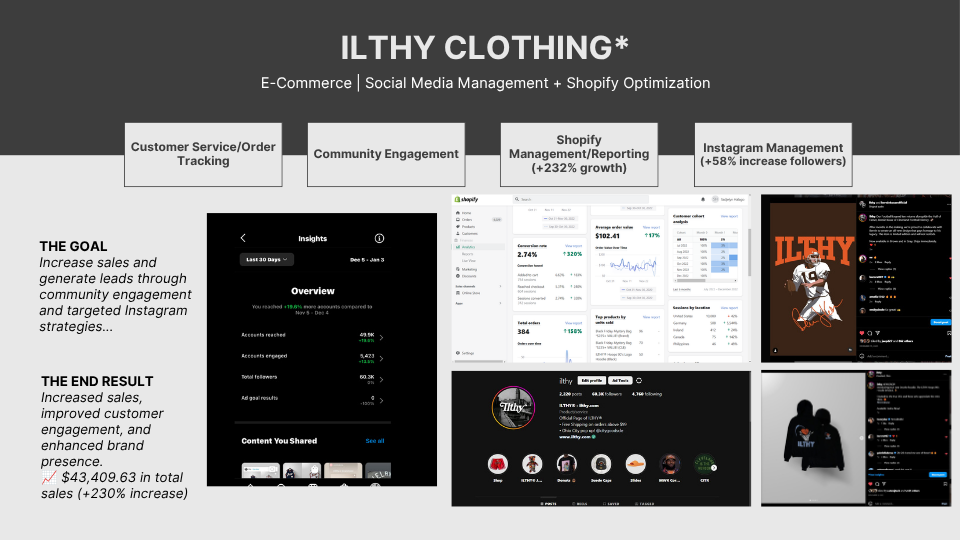This screenshot has width=960, height=540.
Task: Open Products in Shopify sidebar
Action: (x=468, y=227)
